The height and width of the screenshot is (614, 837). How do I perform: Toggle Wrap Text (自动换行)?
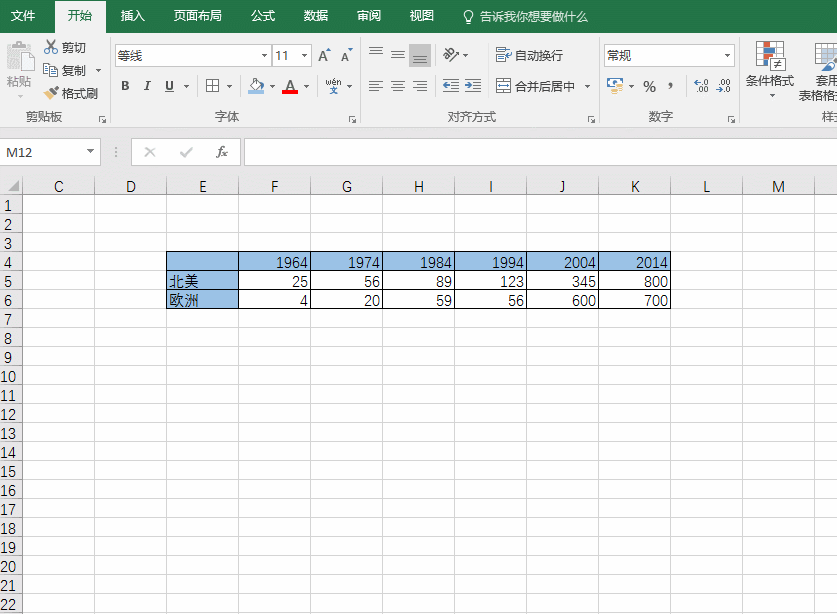(x=530, y=55)
